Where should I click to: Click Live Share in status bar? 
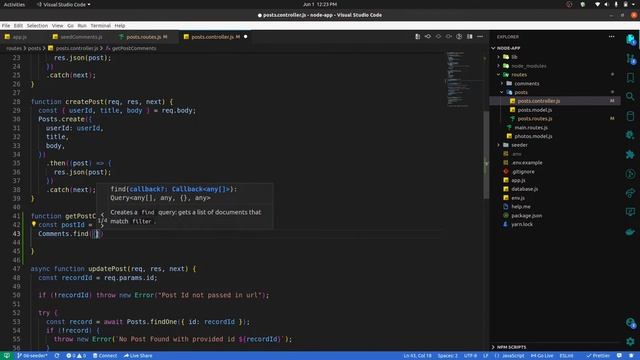point(138,356)
